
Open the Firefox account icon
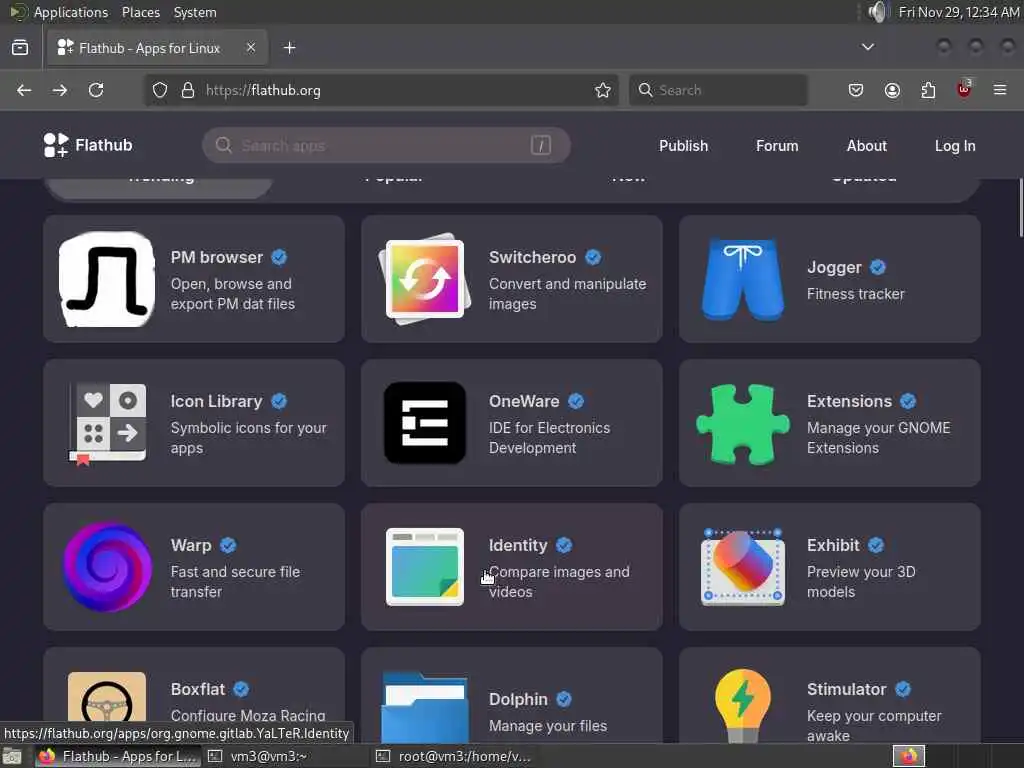892,90
